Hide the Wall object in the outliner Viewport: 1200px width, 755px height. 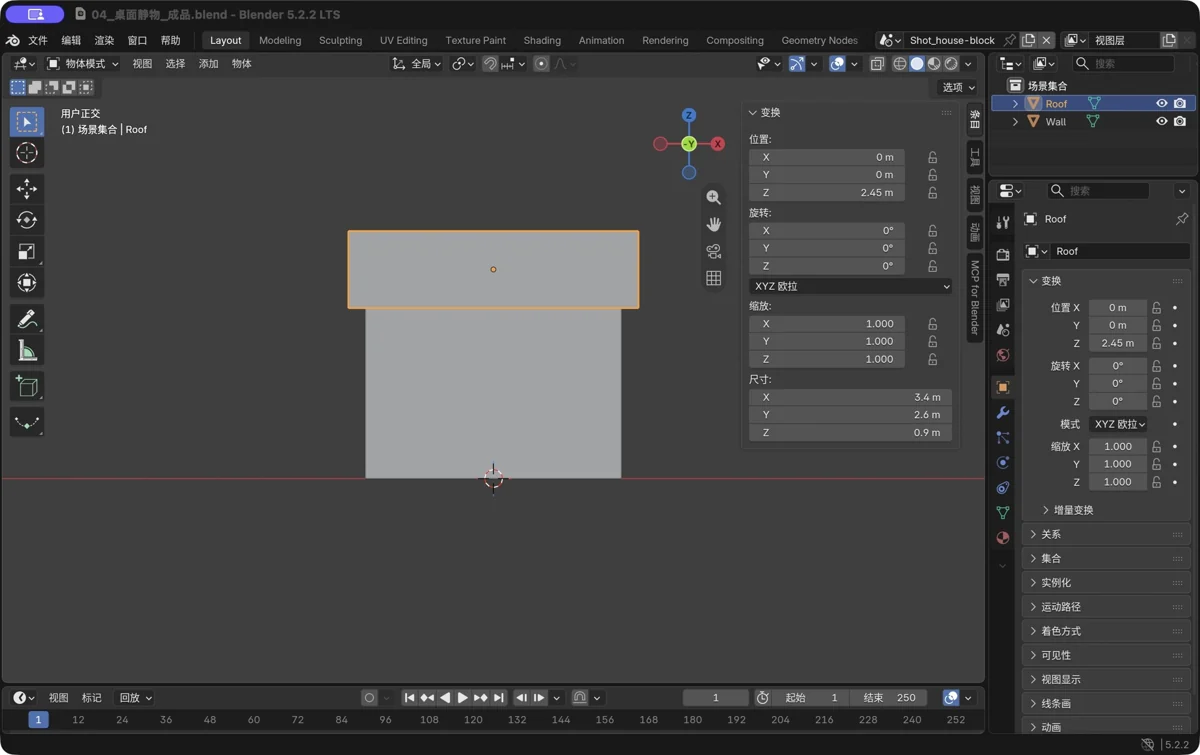[1162, 122]
